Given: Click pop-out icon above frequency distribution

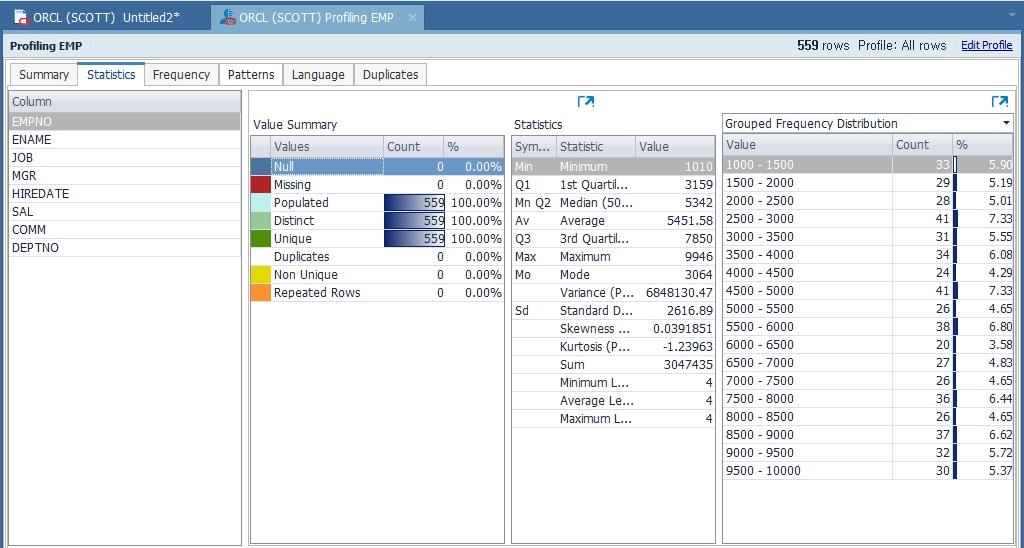Looking at the screenshot, I should pyautogui.click(x=999, y=102).
